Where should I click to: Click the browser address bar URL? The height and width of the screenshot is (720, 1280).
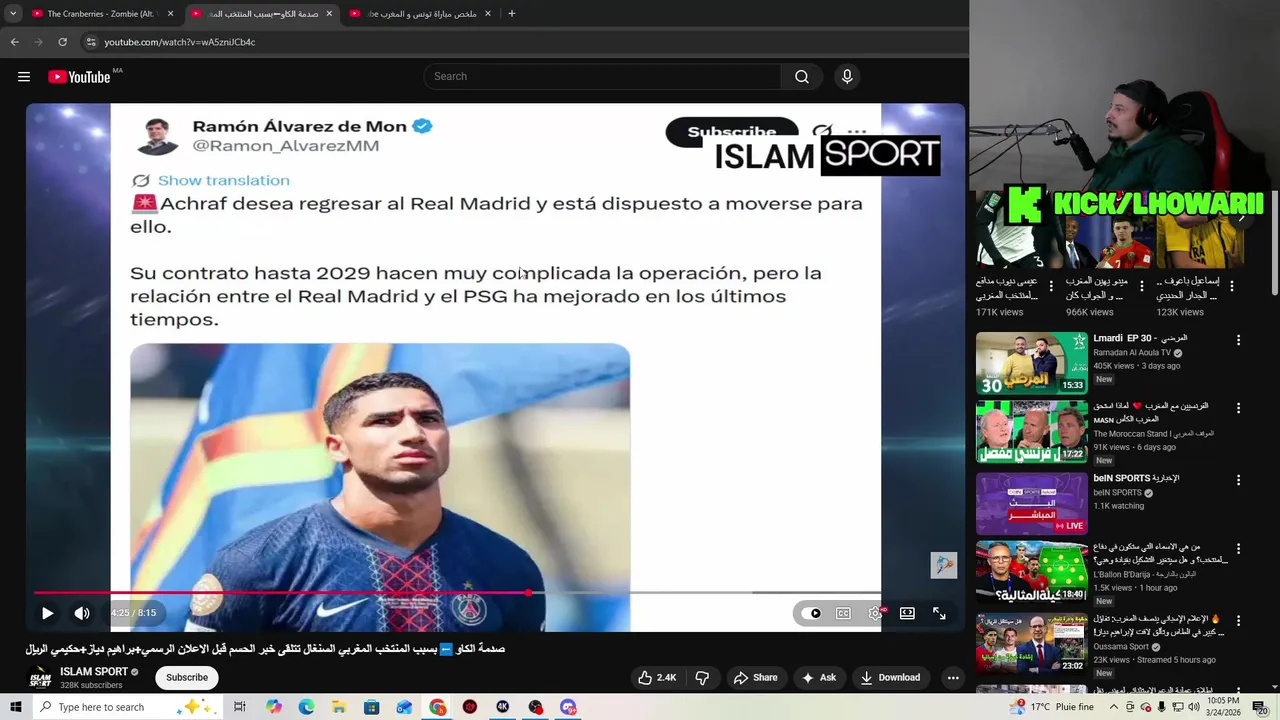point(180,42)
